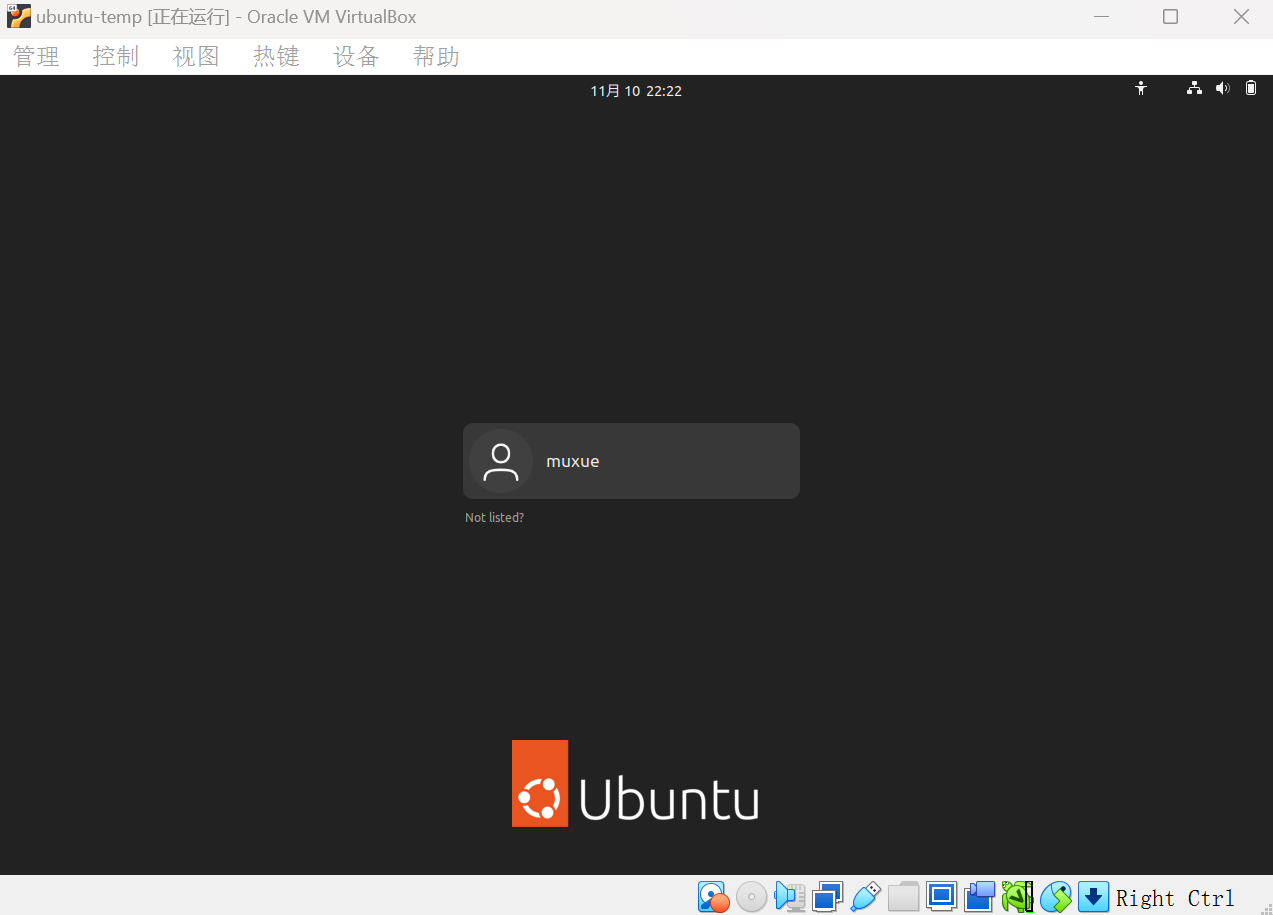Click the recording status icon

pyautogui.click(x=979, y=897)
